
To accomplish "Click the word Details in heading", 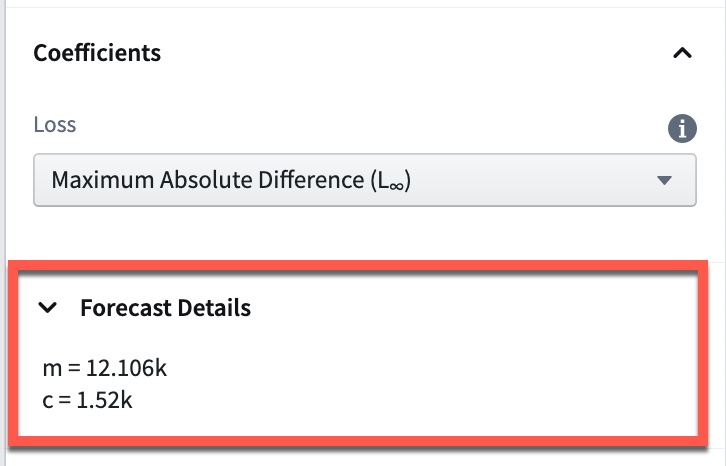I will [x=214, y=308].
